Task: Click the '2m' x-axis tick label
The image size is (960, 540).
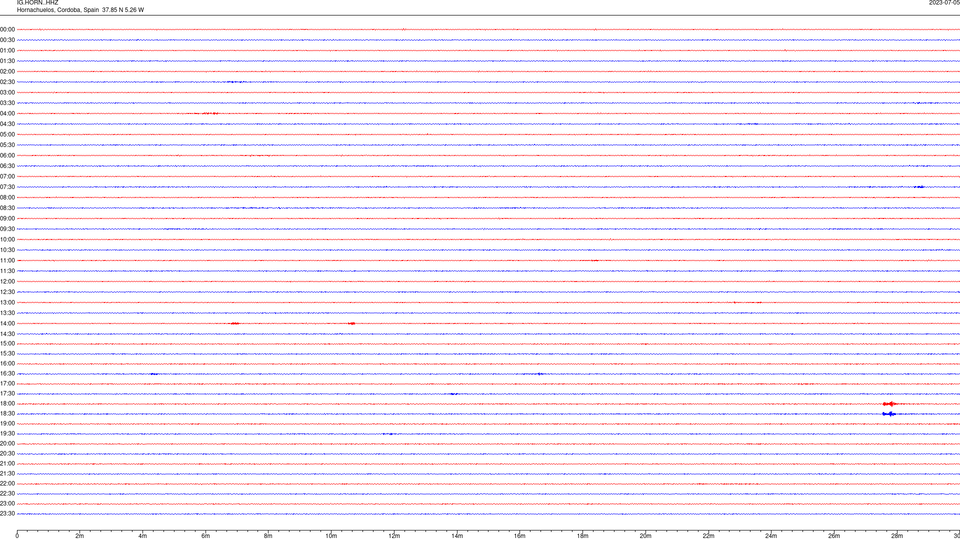Action: tap(80, 536)
